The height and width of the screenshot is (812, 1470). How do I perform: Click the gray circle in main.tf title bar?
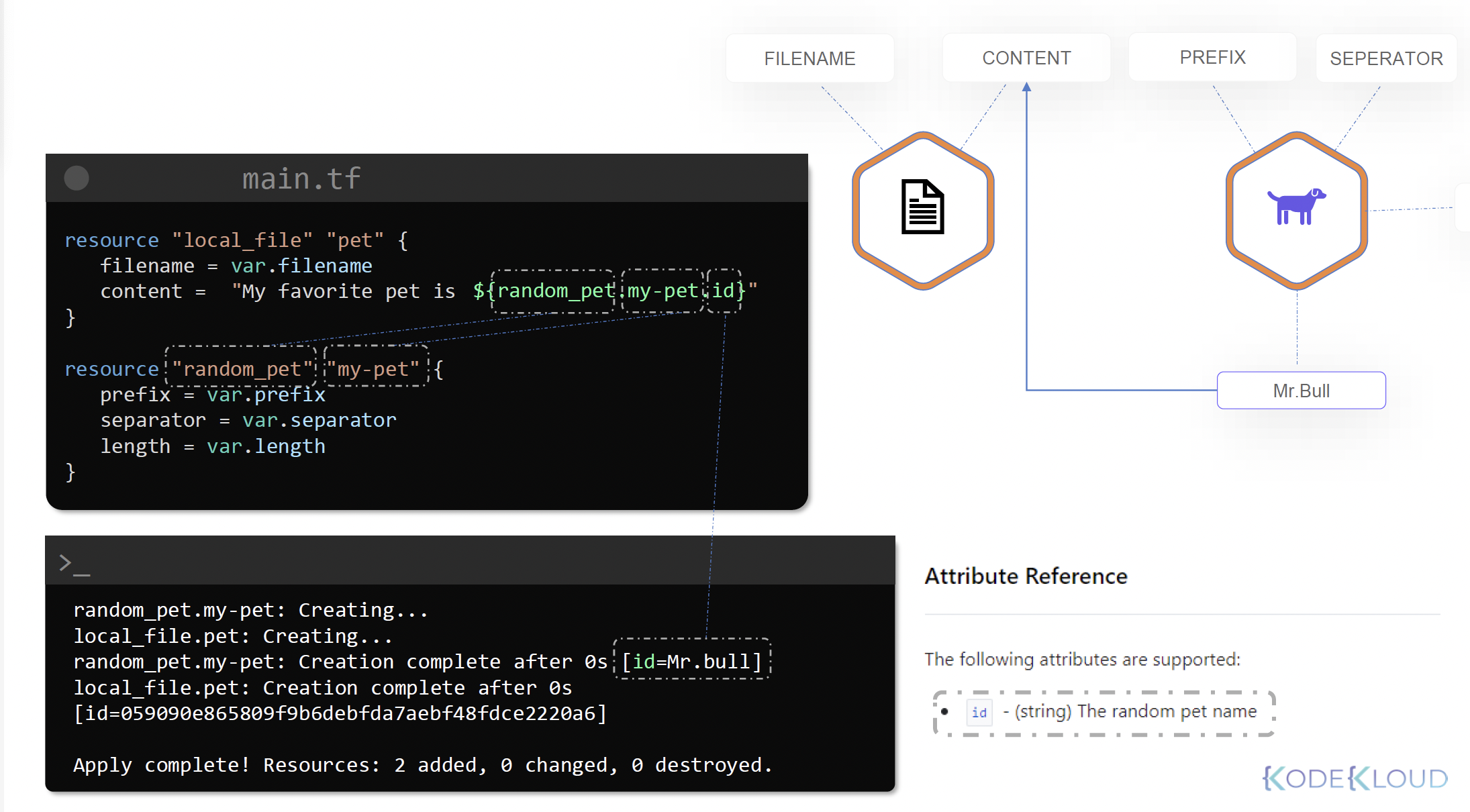[77, 179]
